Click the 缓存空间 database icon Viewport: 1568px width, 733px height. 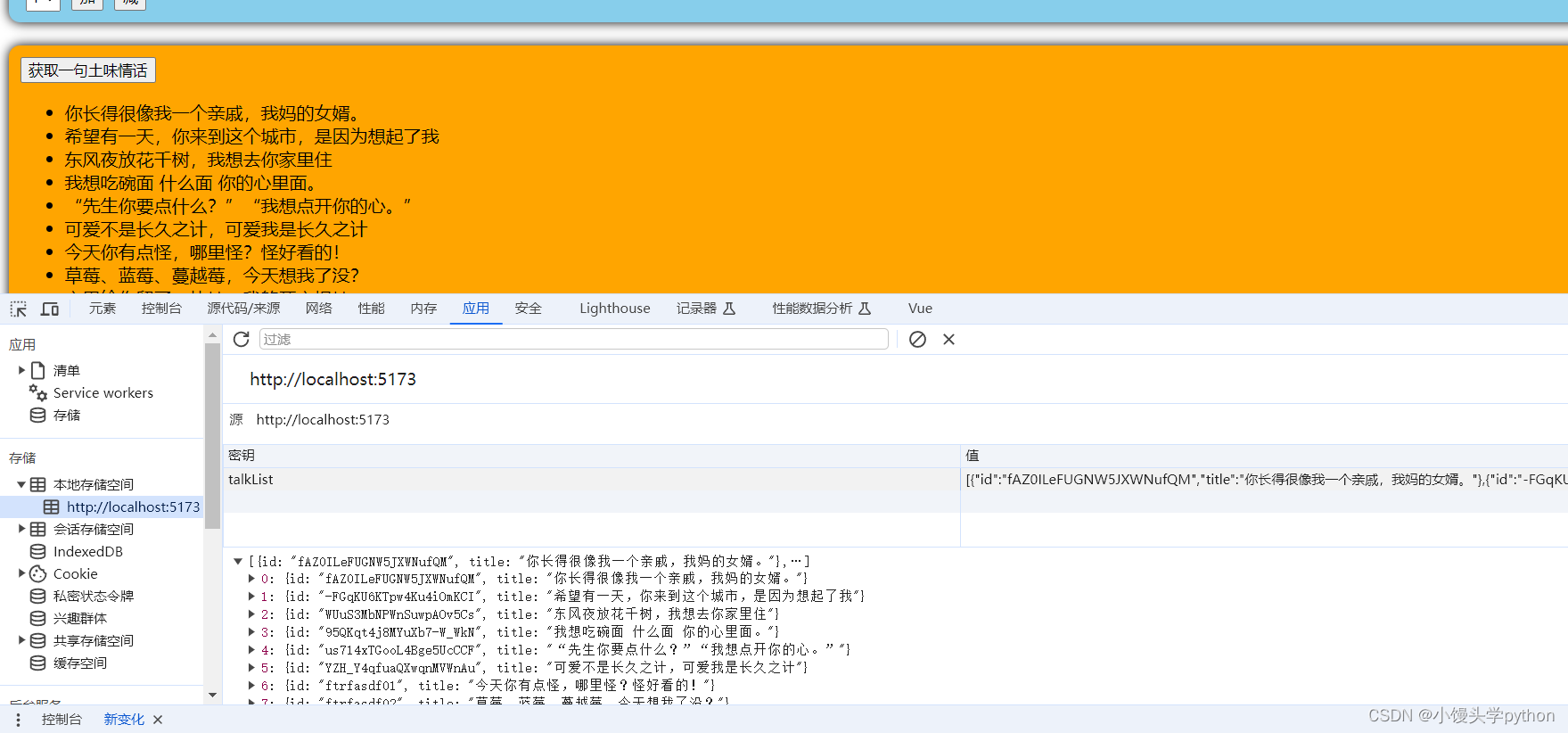(x=37, y=663)
